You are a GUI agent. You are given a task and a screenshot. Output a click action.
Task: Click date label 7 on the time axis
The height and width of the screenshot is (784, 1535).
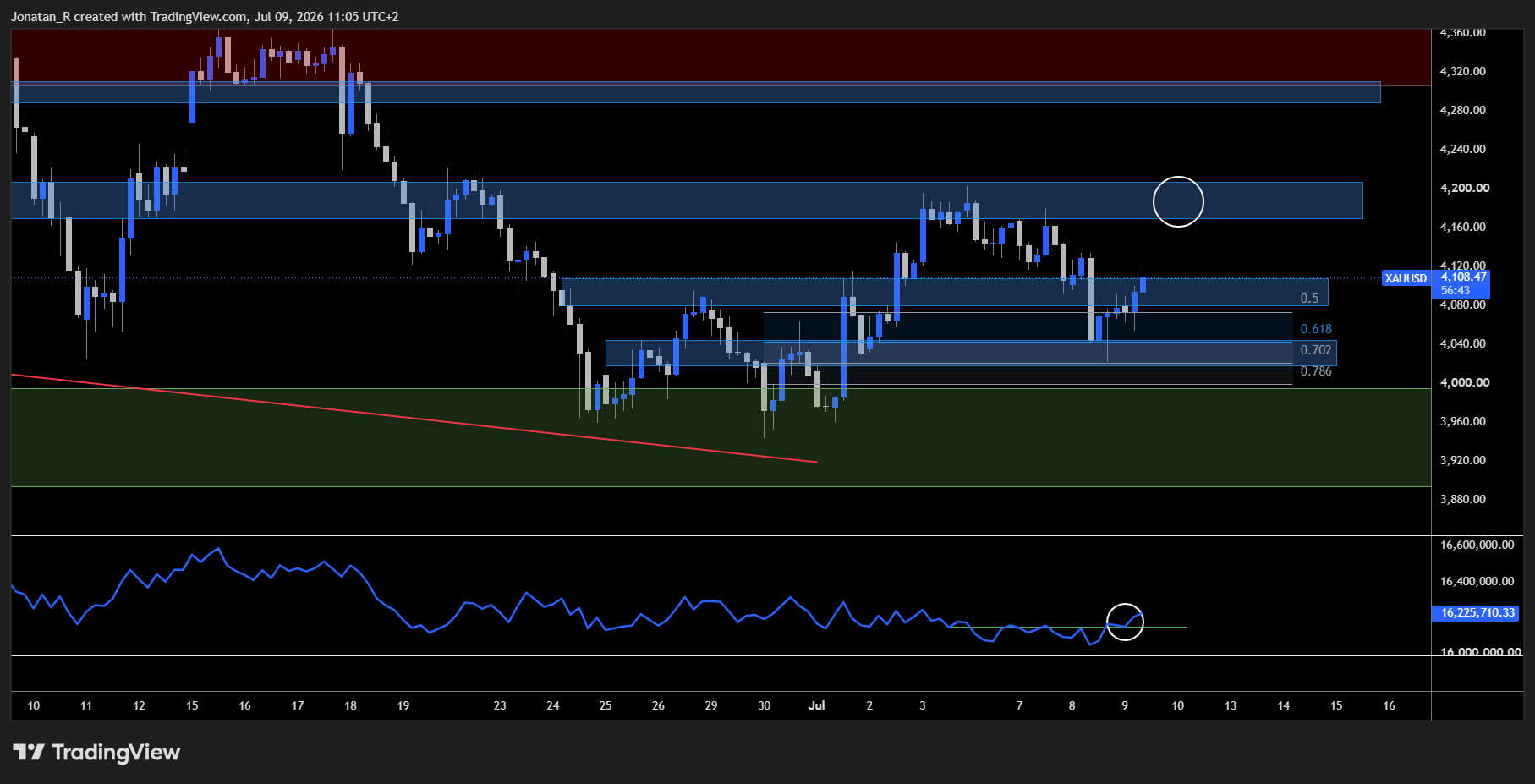[1019, 705]
